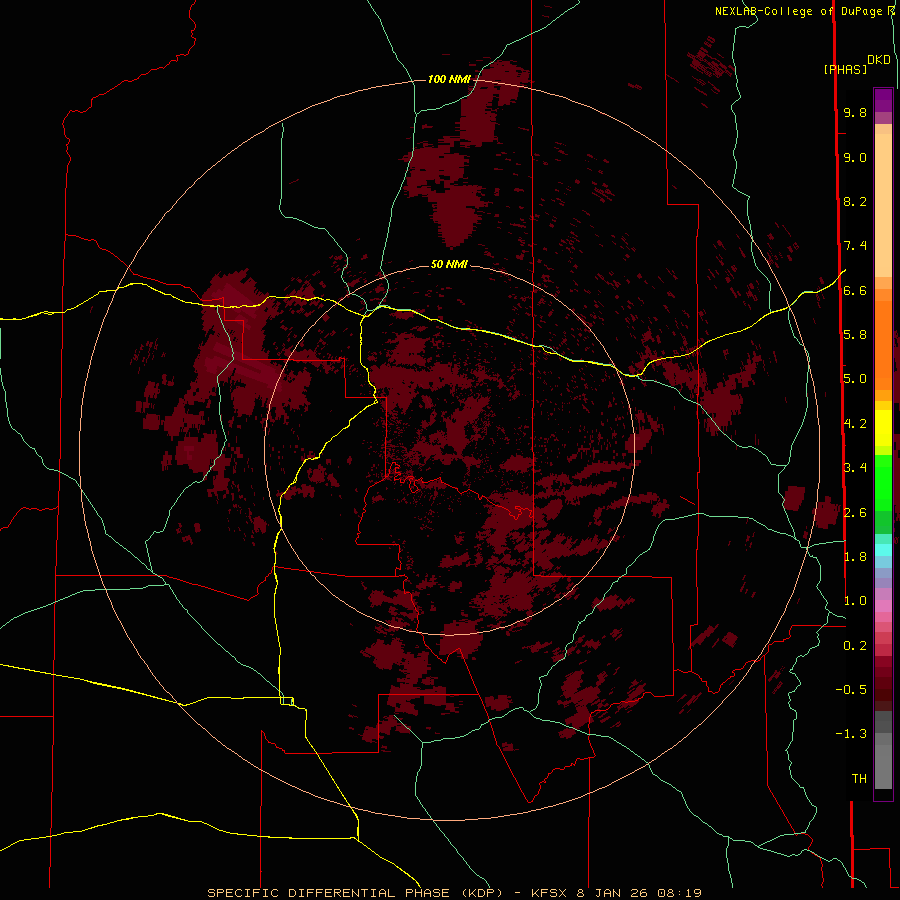
Task: Click the 9.8 value on color scale
Action: click(855, 112)
